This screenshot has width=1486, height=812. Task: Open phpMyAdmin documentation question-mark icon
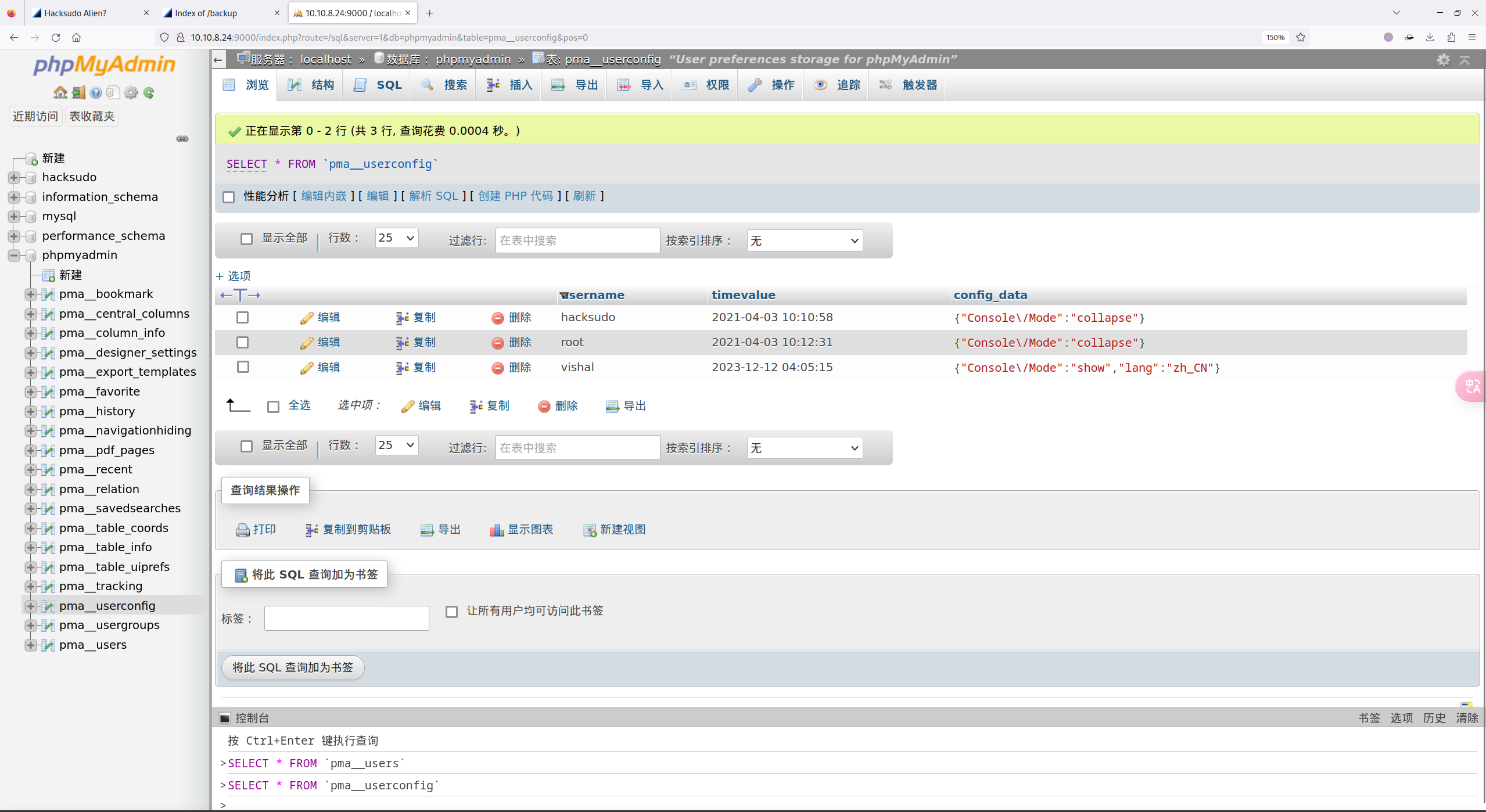click(x=96, y=92)
